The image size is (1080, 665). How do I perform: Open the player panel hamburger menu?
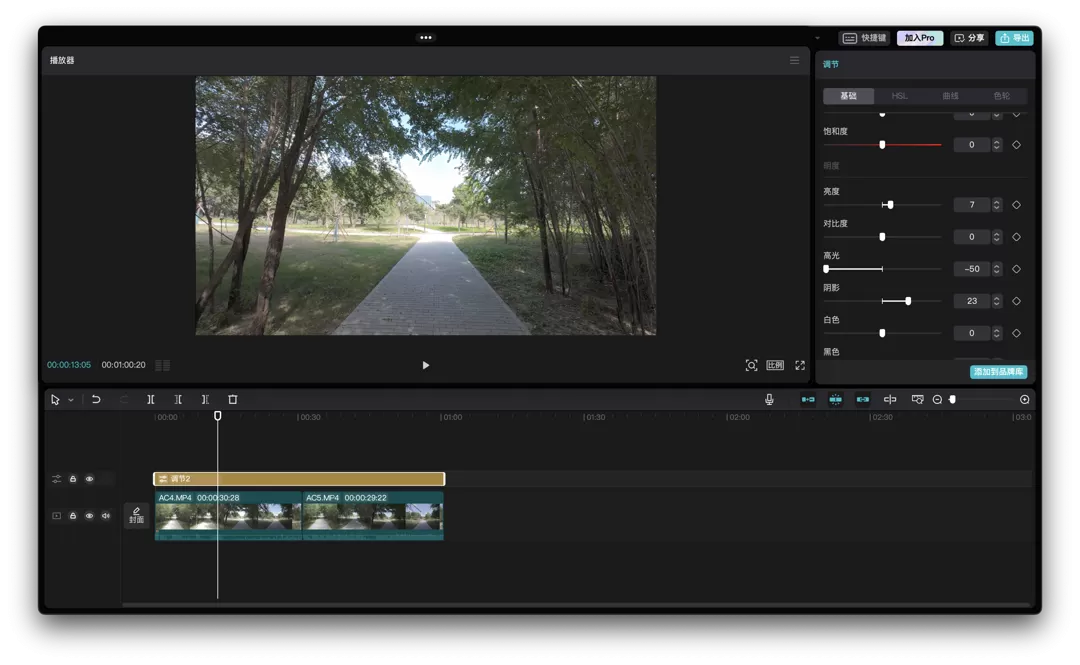coord(794,60)
